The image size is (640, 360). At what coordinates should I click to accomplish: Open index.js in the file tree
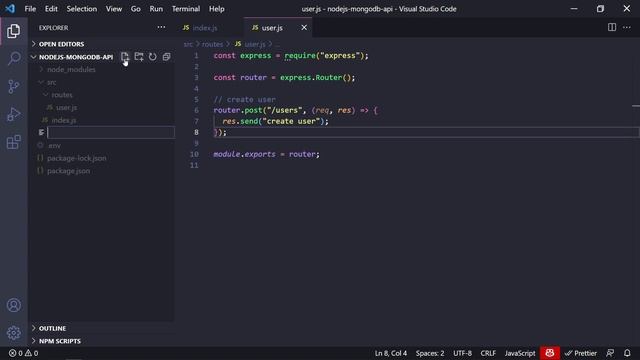(64, 120)
